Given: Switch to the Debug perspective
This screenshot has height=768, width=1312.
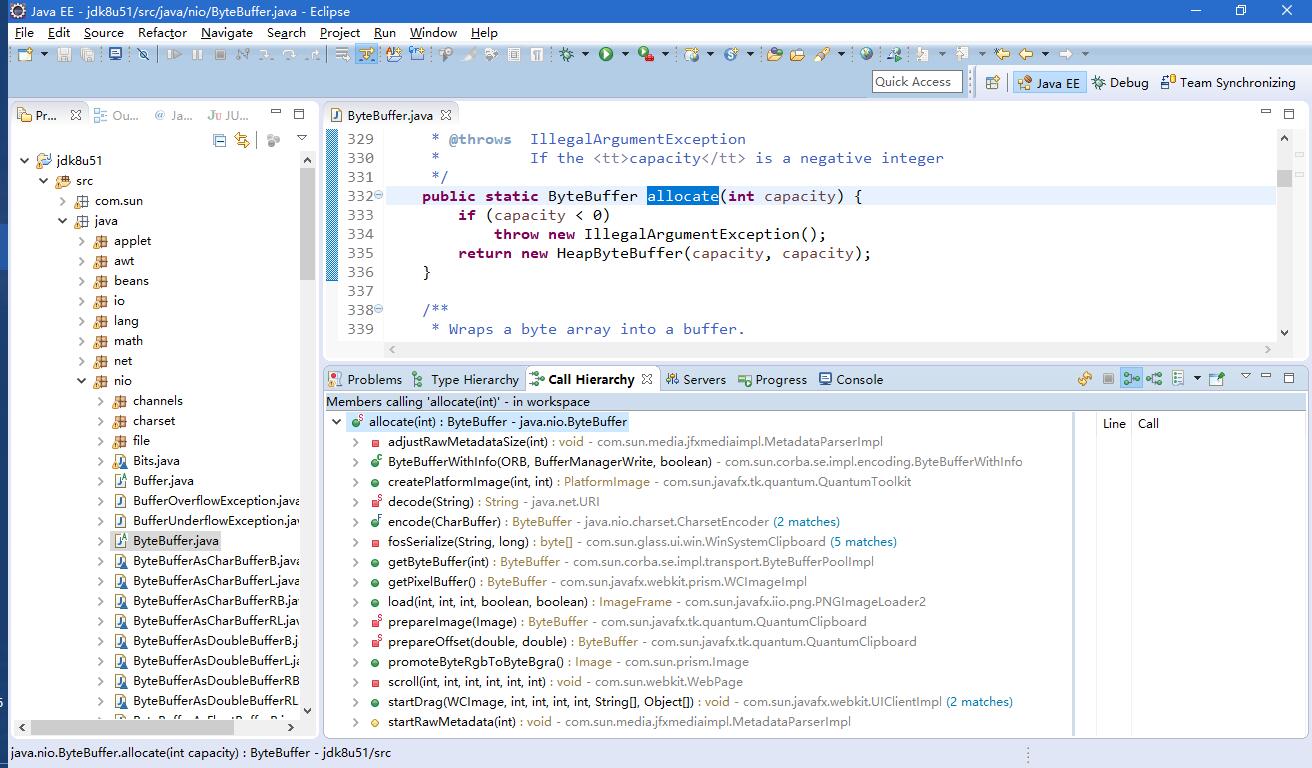Looking at the screenshot, I should coord(1120,83).
